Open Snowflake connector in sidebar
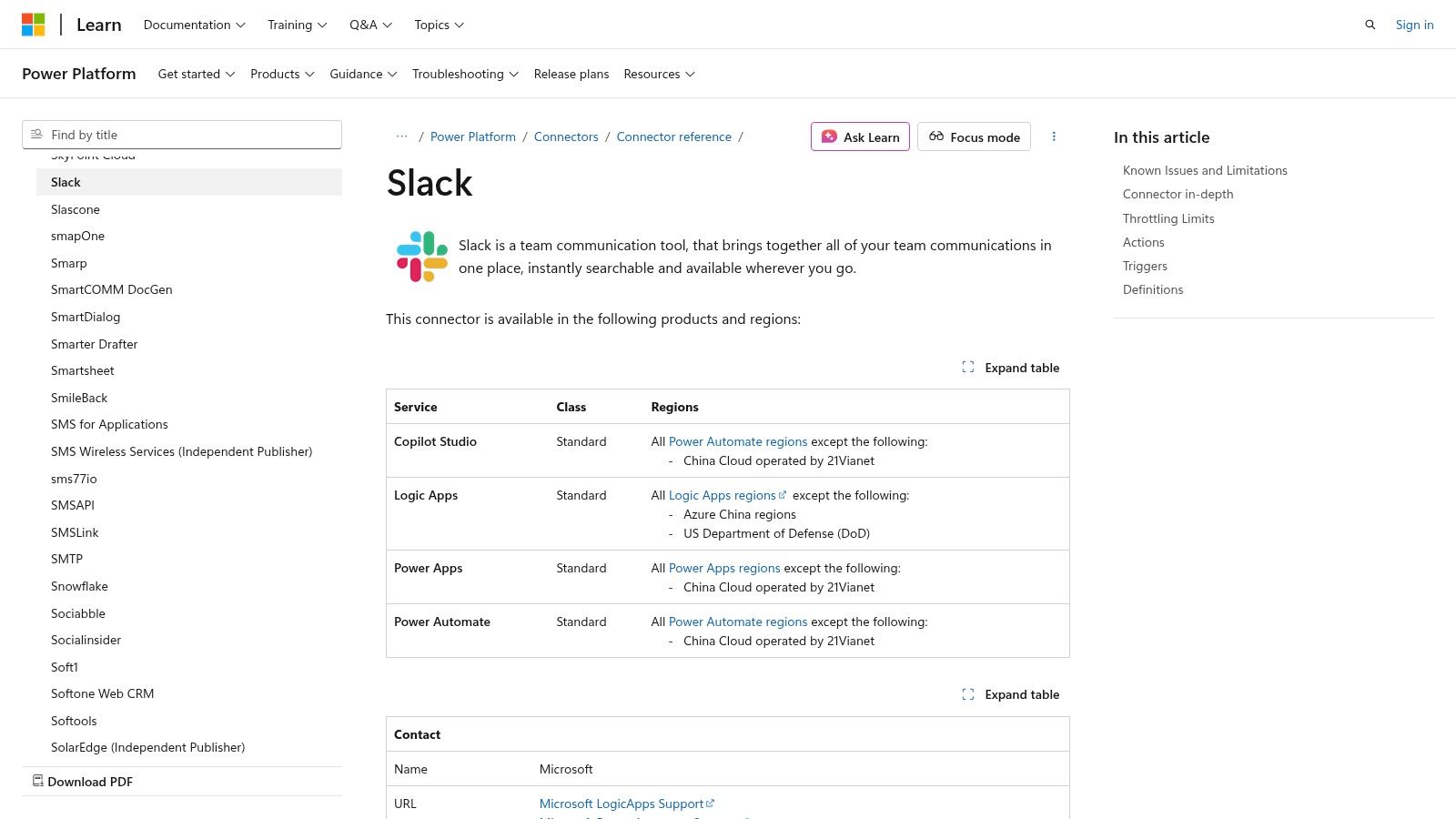This screenshot has height=819, width=1456. pyautogui.click(x=79, y=586)
